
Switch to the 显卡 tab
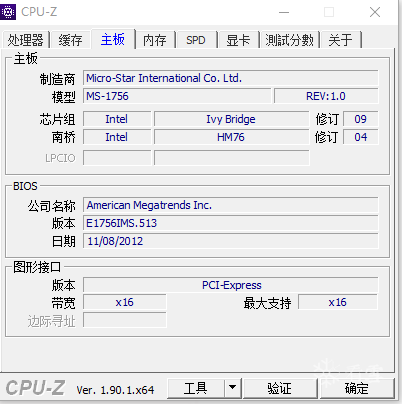pos(238,40)
